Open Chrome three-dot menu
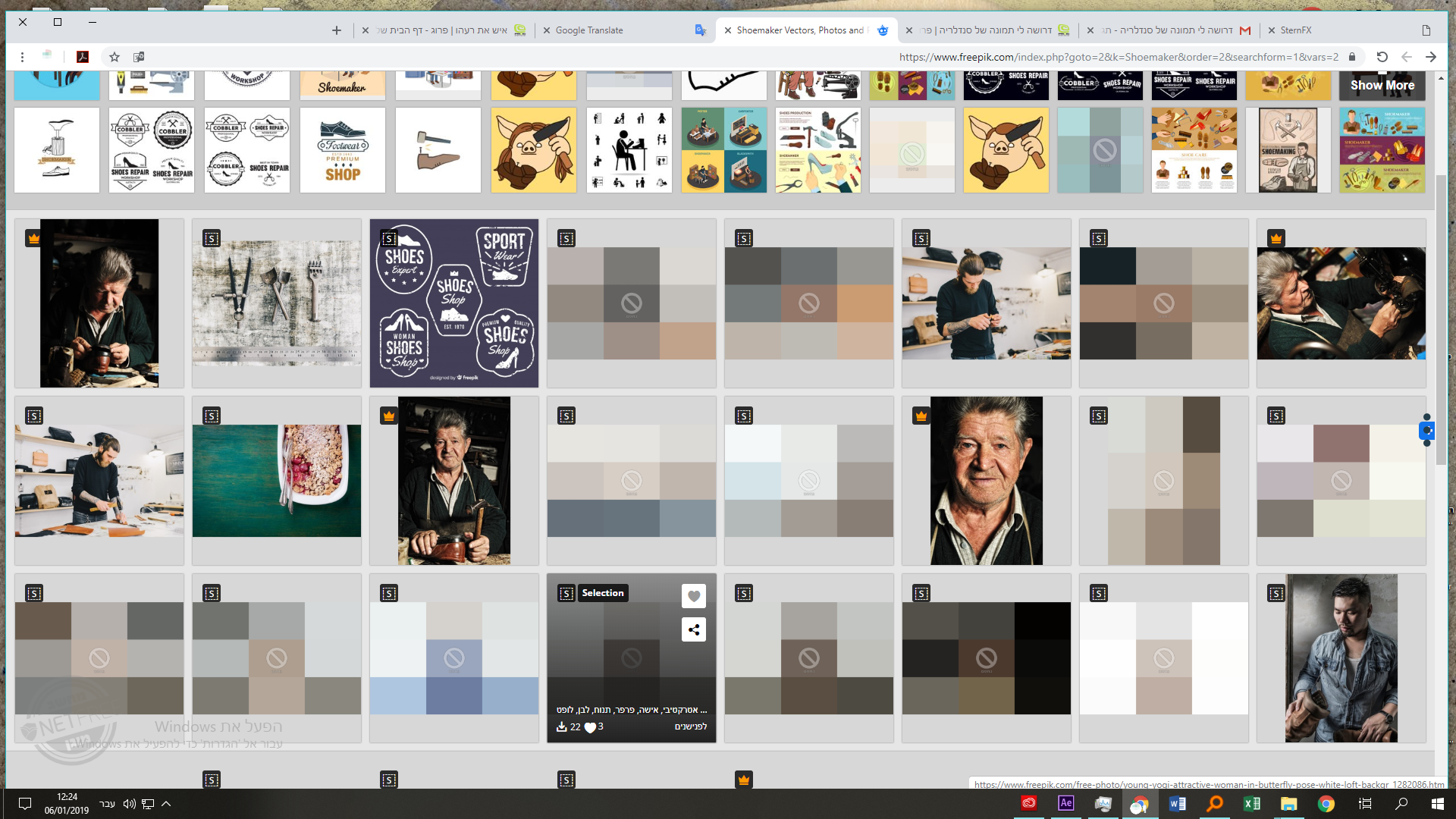Screen dimensions: 1456x819 22,57
